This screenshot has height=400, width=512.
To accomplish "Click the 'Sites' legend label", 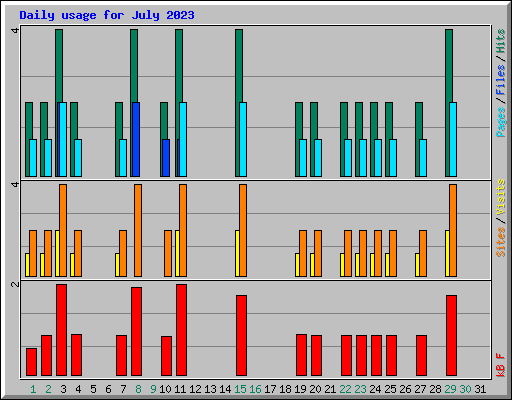I will tap(501, 242).
